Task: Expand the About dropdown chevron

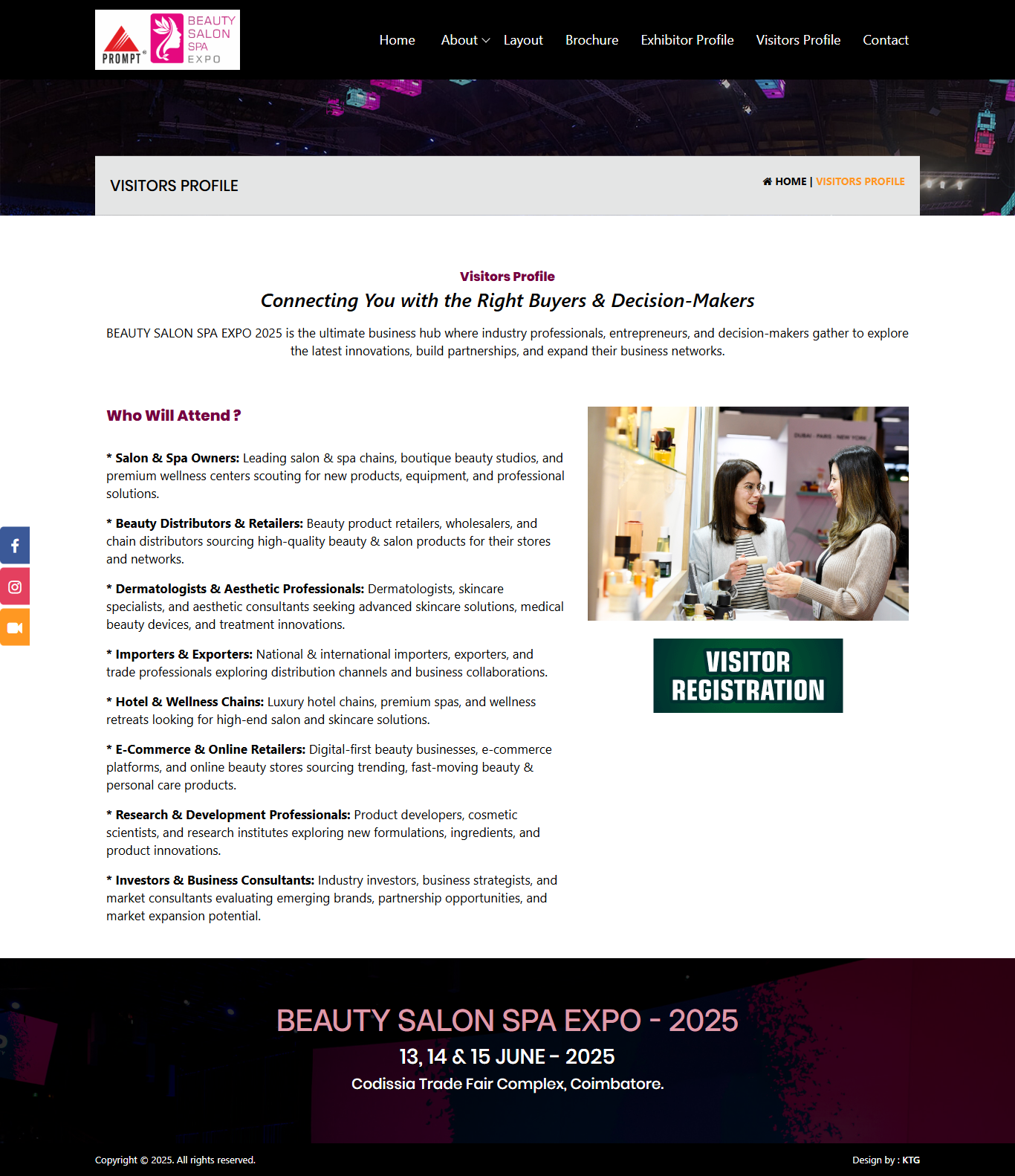Action: point(486,41)
